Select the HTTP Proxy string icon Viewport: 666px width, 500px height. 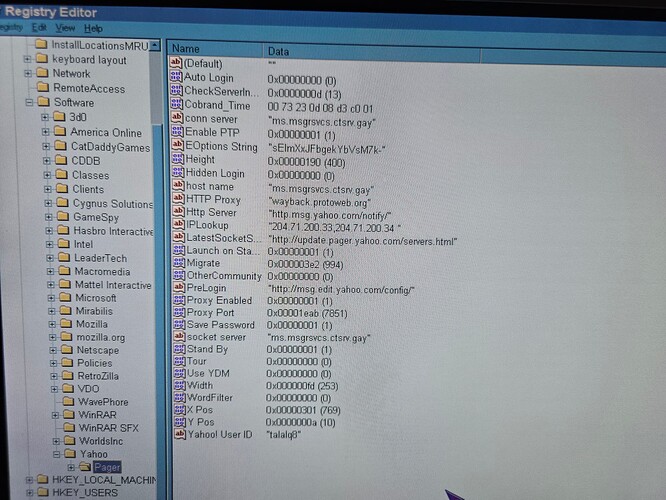tap(178, 198)
